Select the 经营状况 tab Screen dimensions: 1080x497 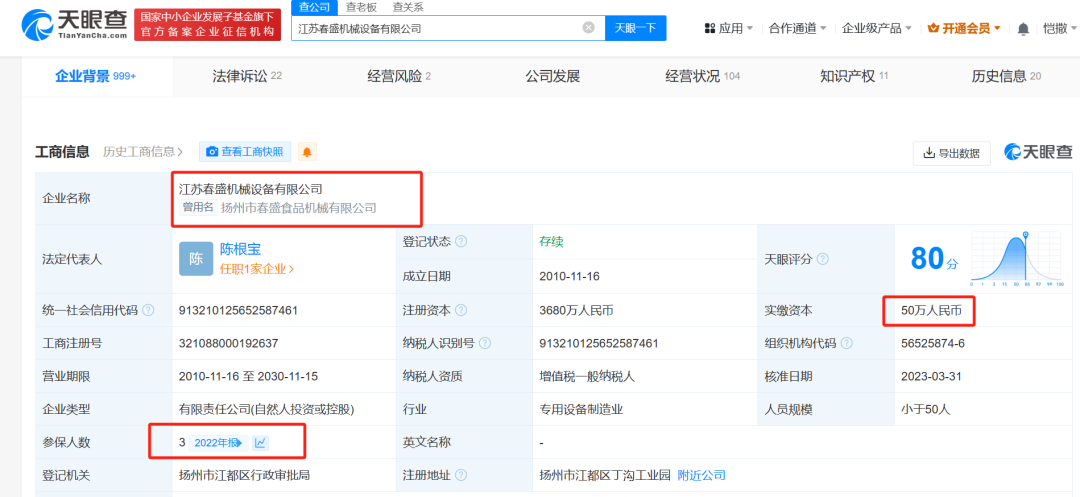(703, 76)
